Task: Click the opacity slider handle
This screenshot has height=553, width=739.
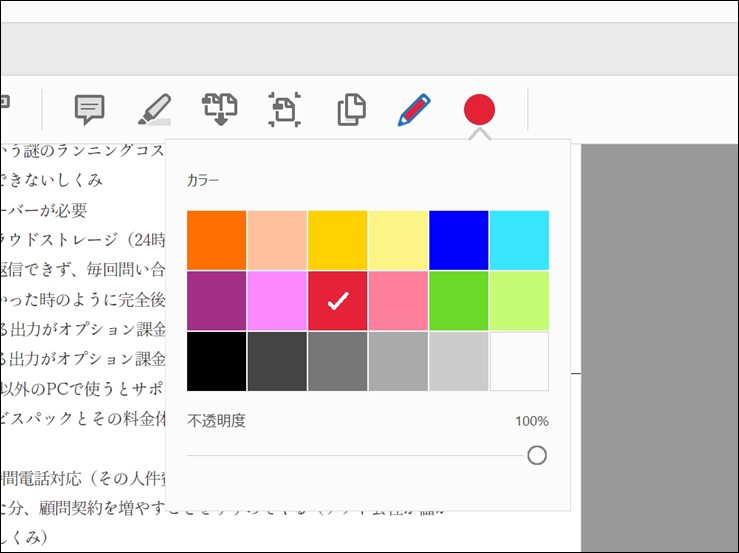Action: [x=537, y=455]
